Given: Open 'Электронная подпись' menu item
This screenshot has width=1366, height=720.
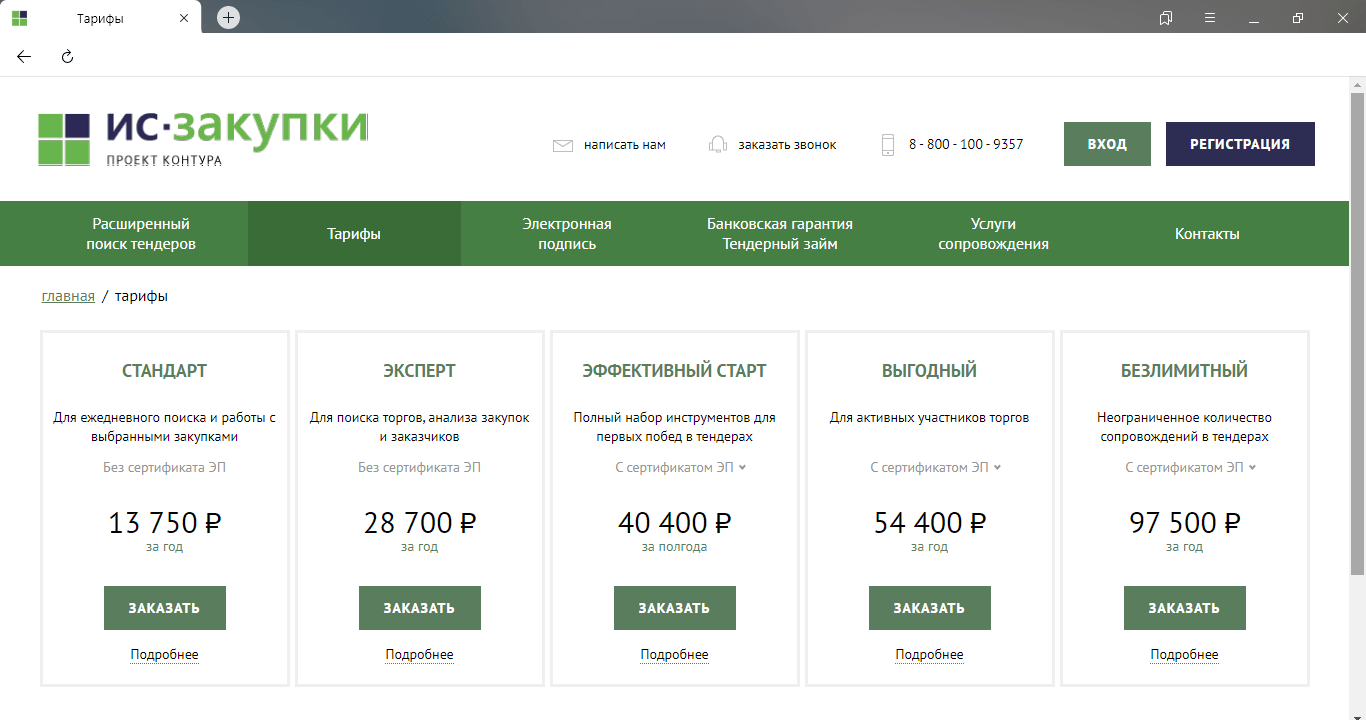Looking at the screenshot, I should pos(567,234).
